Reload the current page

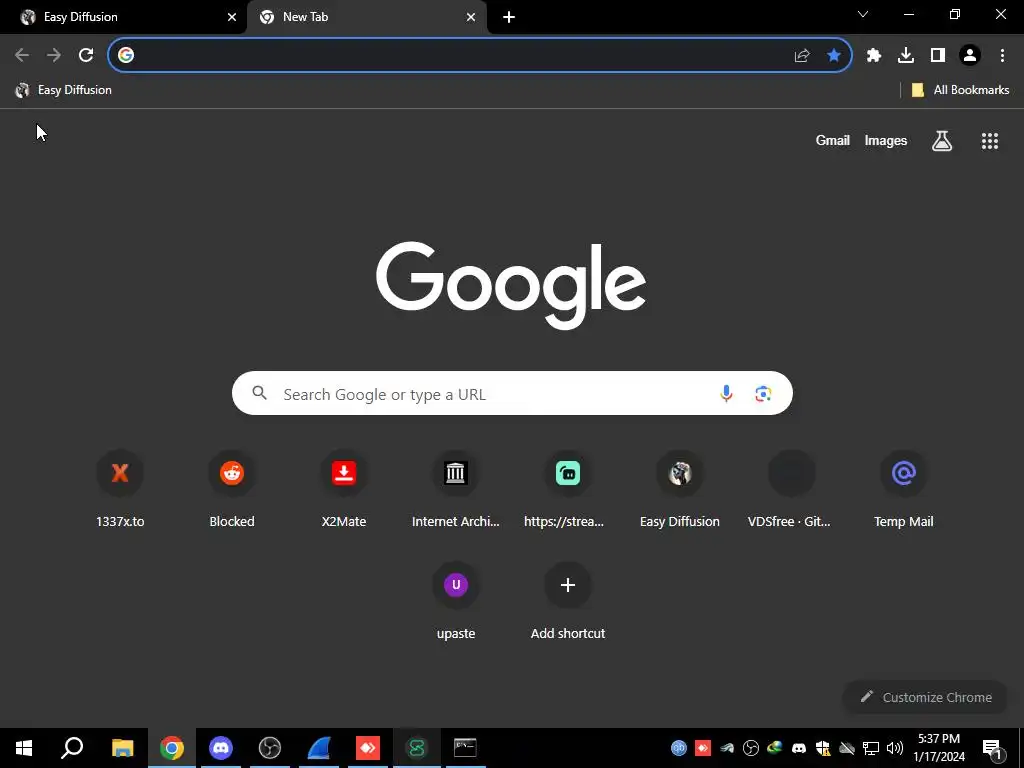(x=86, y=55)
